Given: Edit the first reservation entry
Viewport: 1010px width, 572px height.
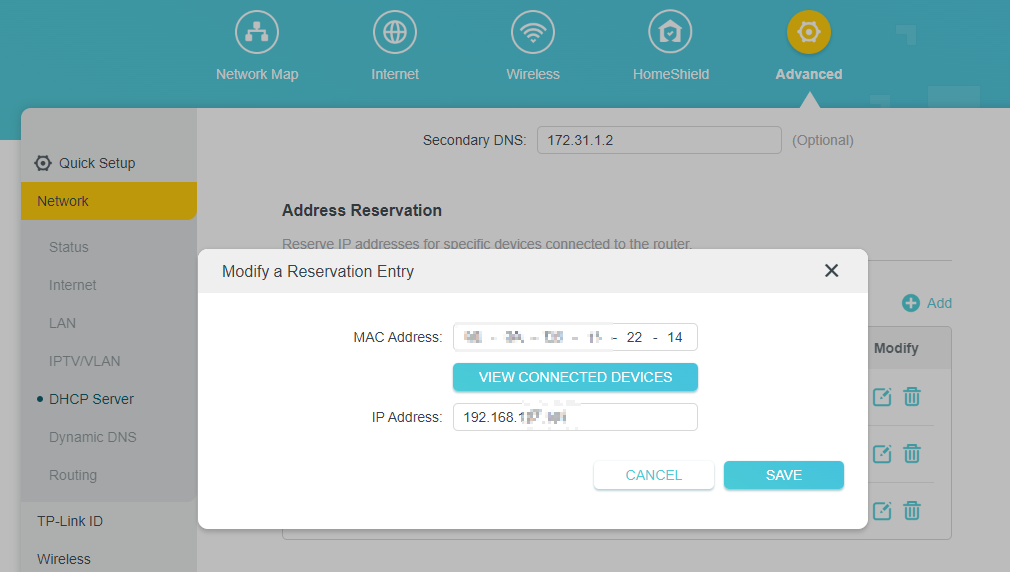Looking at the screenshot, I should [x=882, y=397].
